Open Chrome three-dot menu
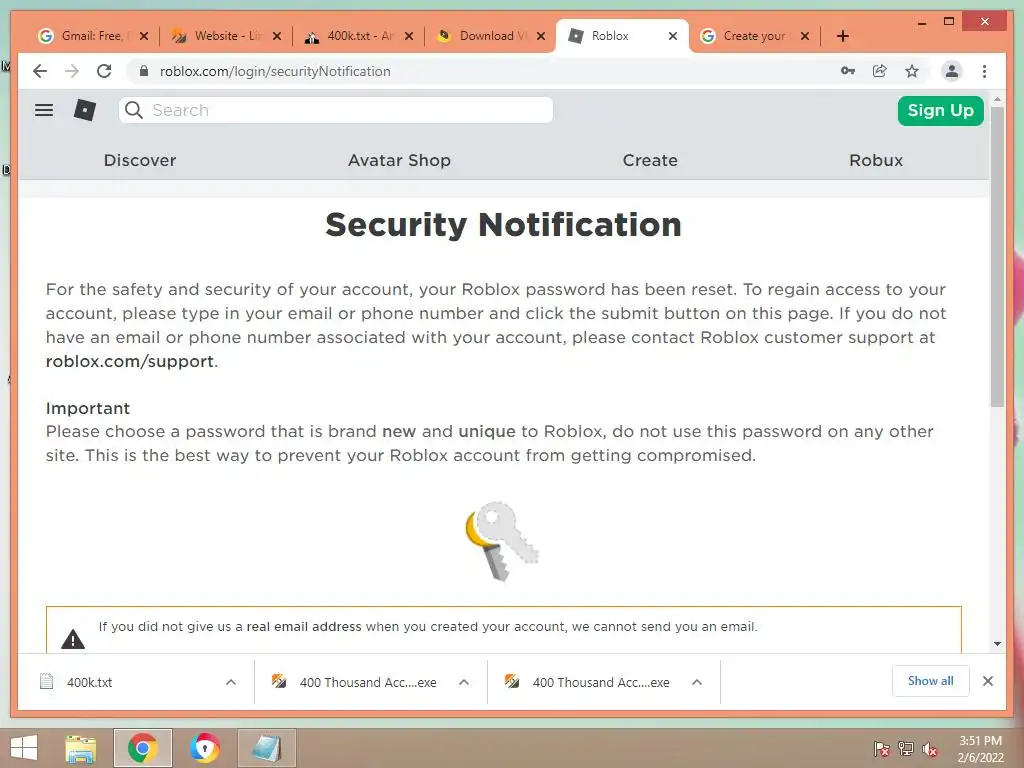This screenshot has width=1024, height=768. (x=984, y=71)
